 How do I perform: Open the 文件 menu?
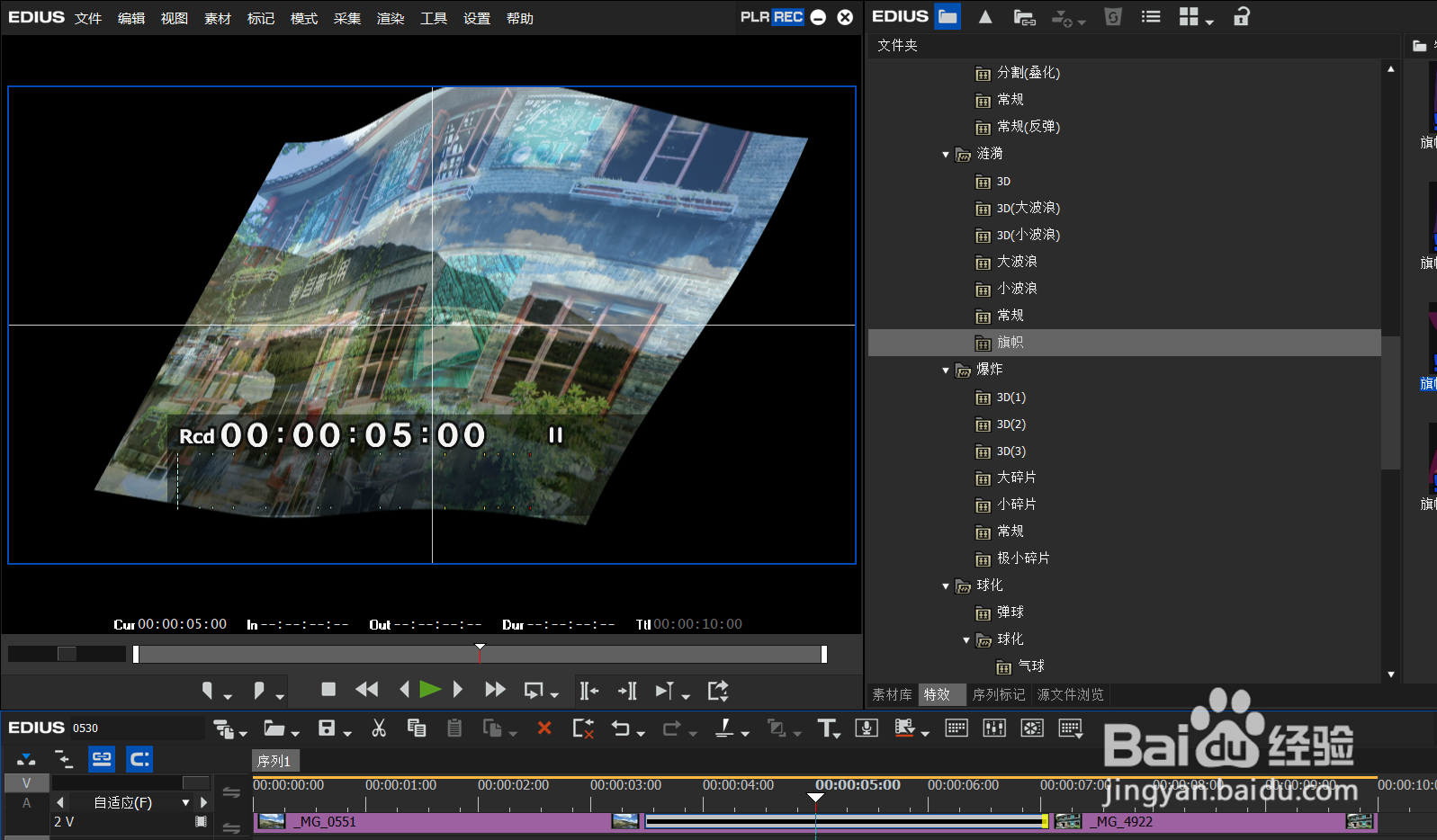(x=88, y=18)
